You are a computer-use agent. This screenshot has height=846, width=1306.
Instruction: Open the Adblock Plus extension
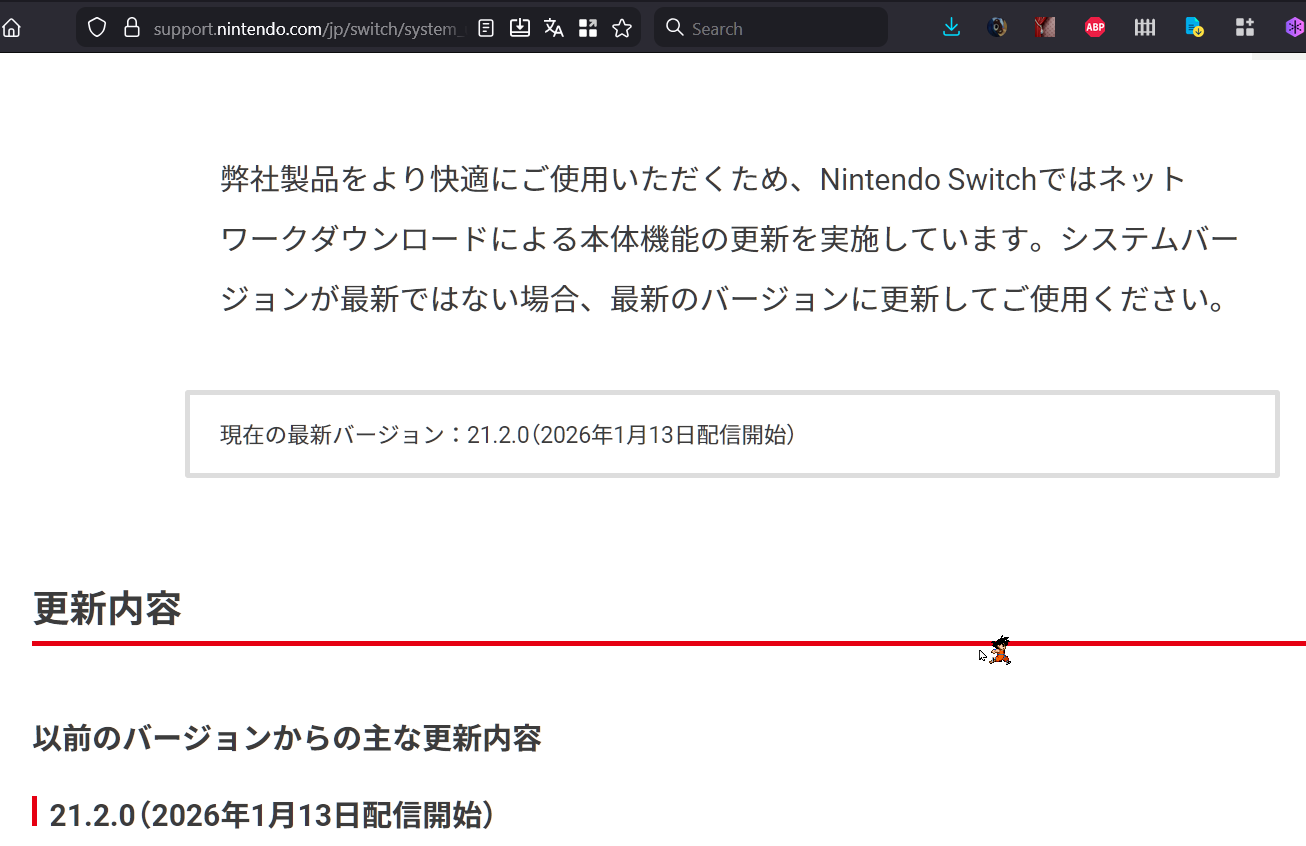point(1095,28)
